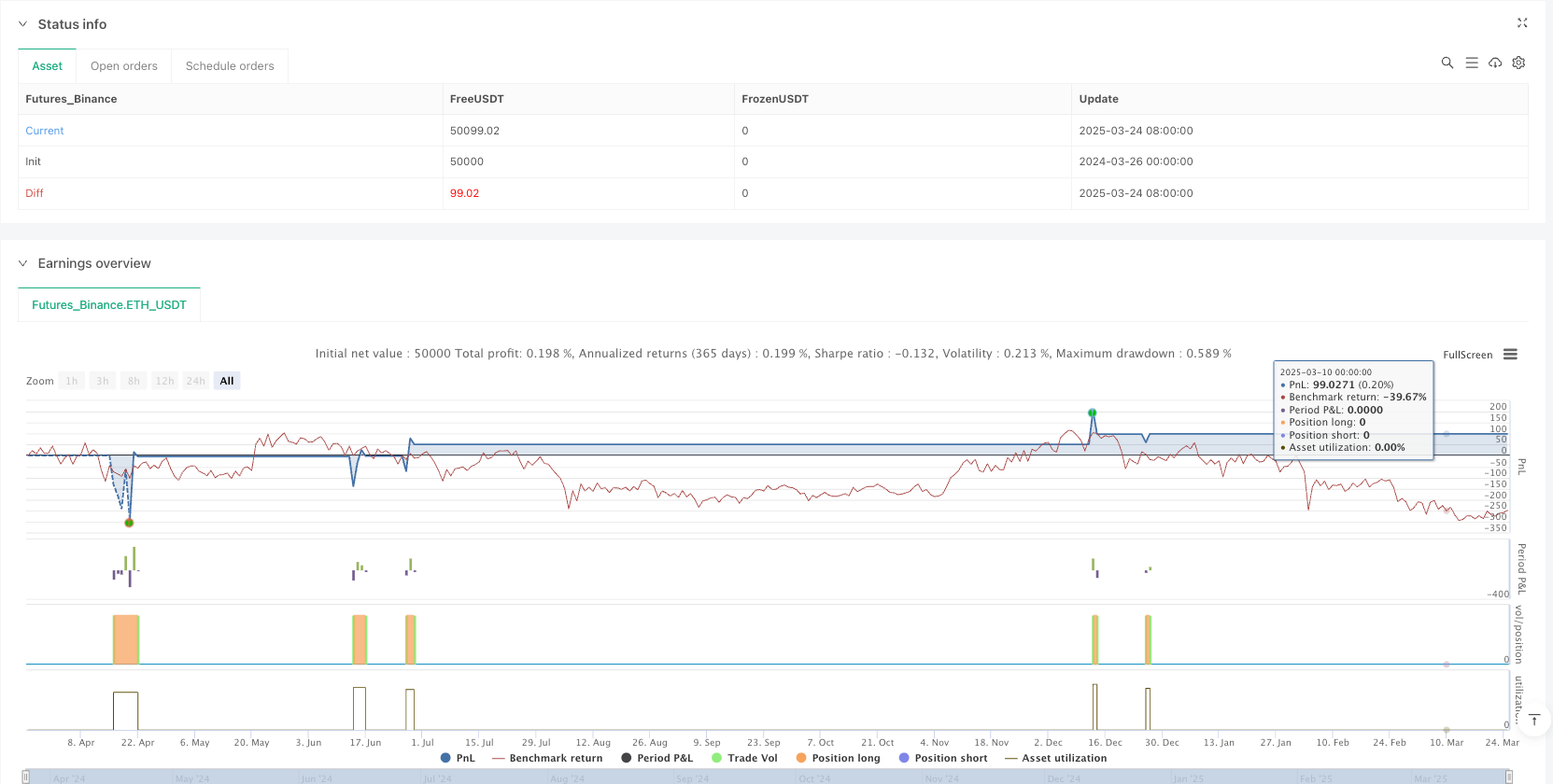Toggle the Period P&L legend item

[656, 758]
